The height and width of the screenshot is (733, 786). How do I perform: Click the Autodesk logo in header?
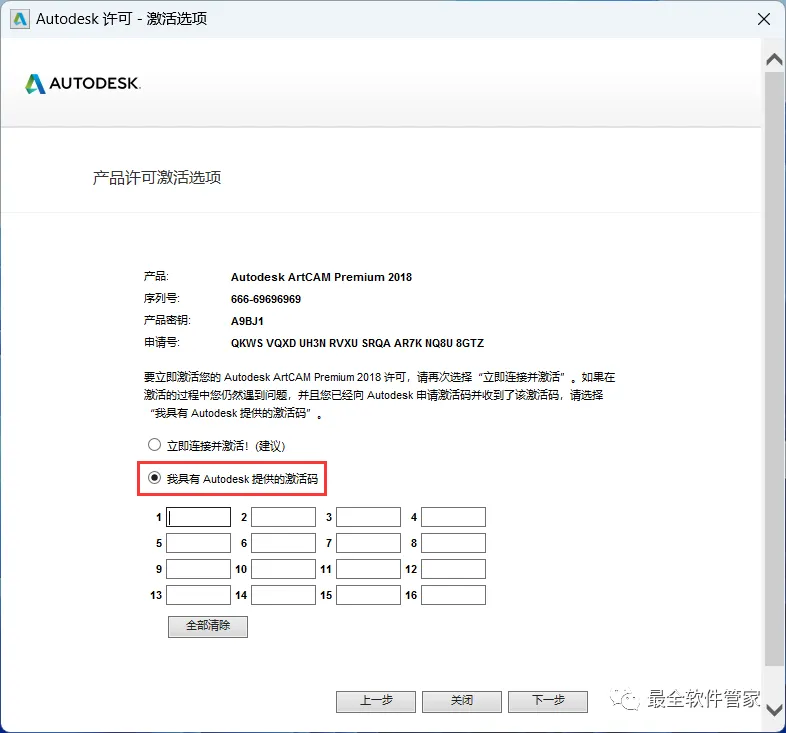(x=83, y=84)
